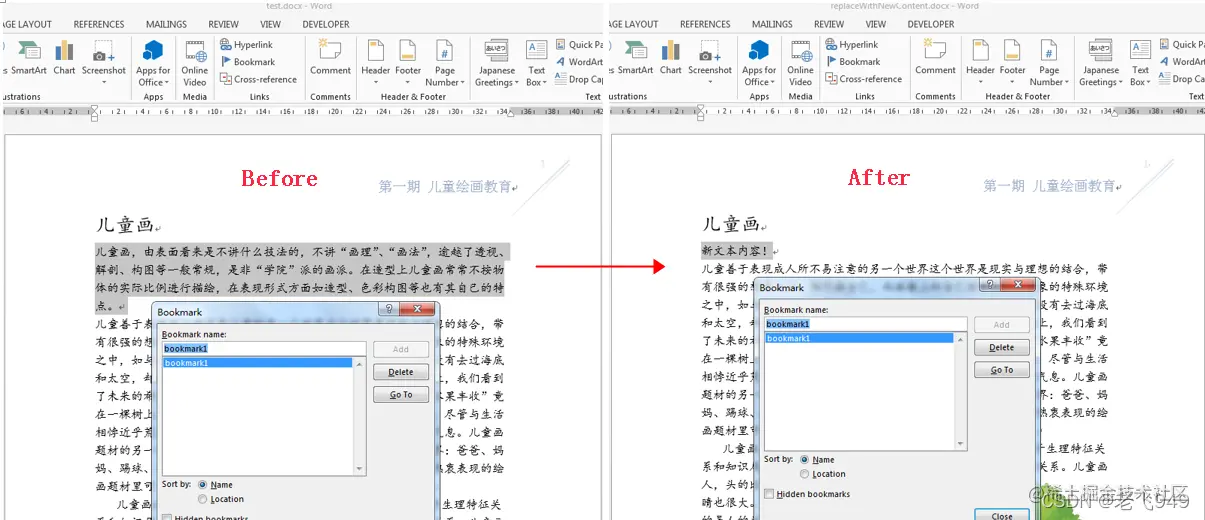Expand the Header dropdown in the replaceWithNewContent.docx ribbon
The width and height of the screenshot is (1205, 520).
[x=980, y=83]
